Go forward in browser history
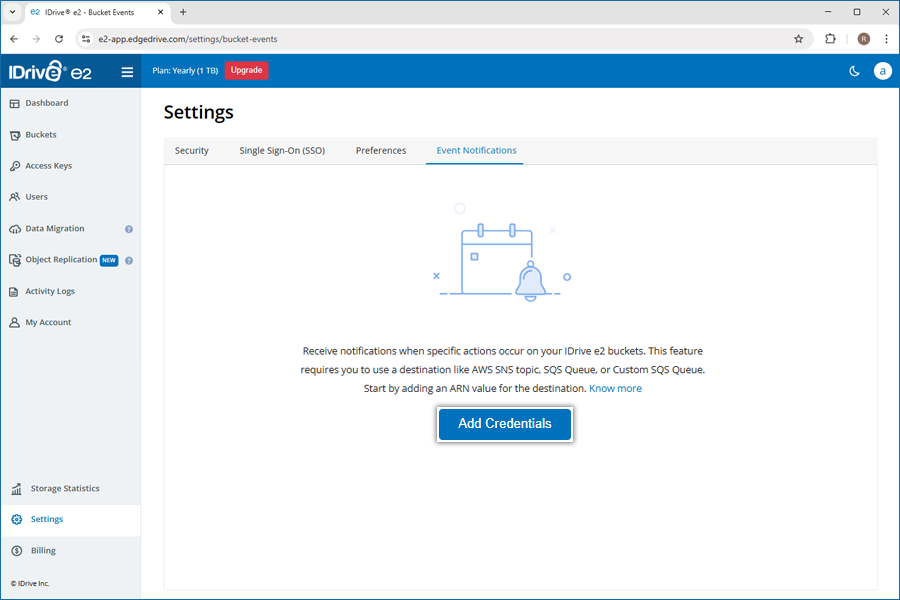900x600 pixels. click(36, 39)
